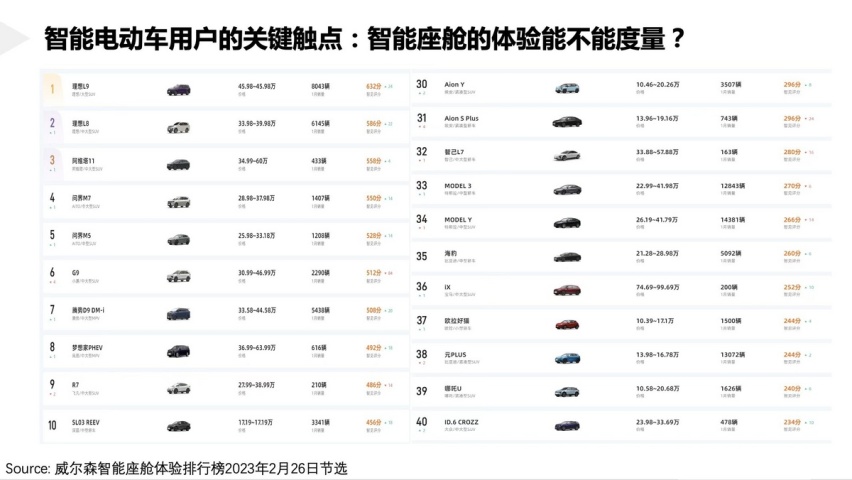Select the model name Aion Y
Viewport: 852px width, 480px height.
(454, 84)
